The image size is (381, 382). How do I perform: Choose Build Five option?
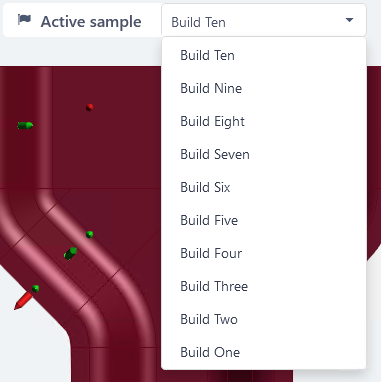(263, 220)
